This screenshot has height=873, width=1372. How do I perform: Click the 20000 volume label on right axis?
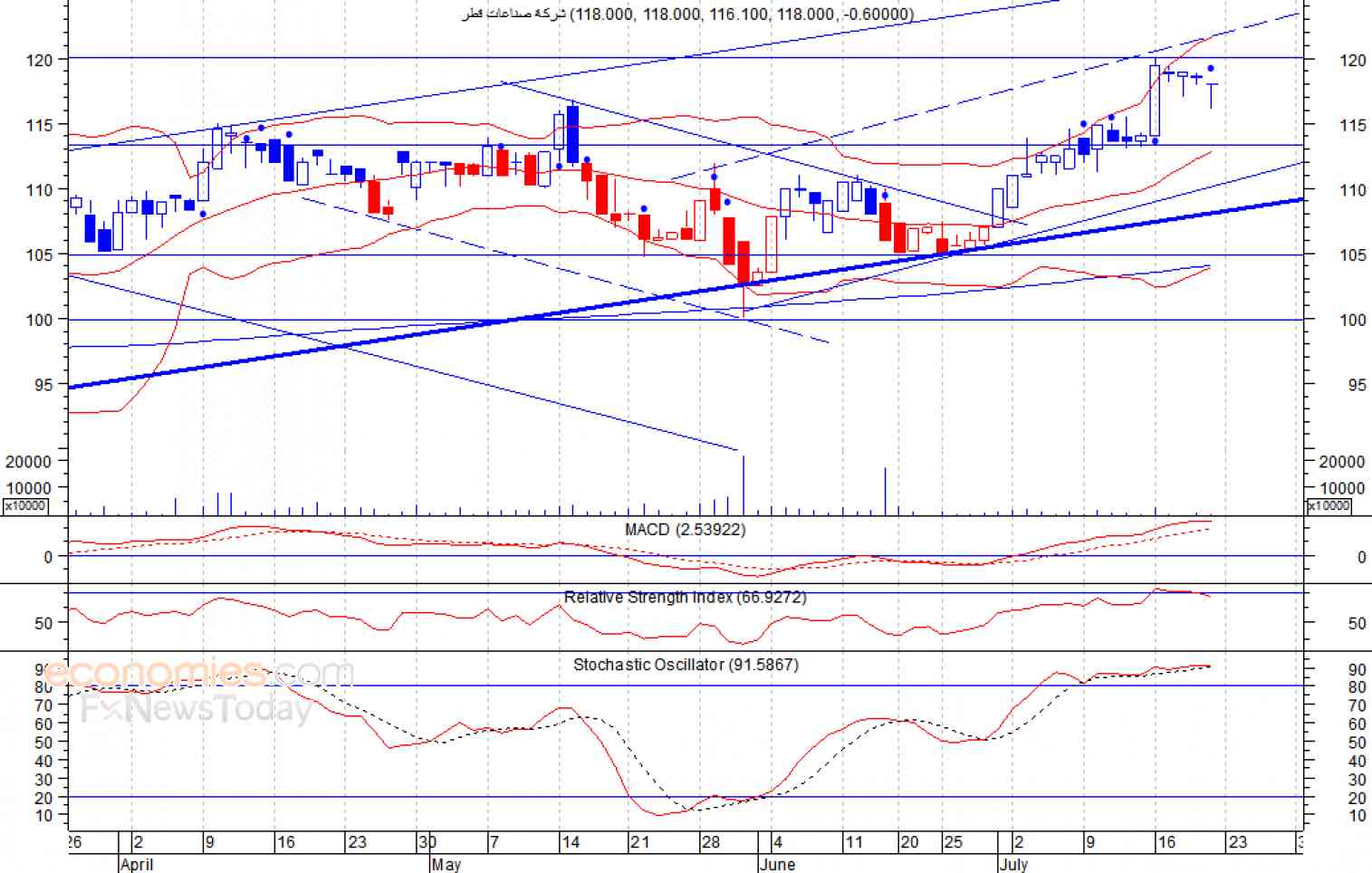[x=1342, y=462]
